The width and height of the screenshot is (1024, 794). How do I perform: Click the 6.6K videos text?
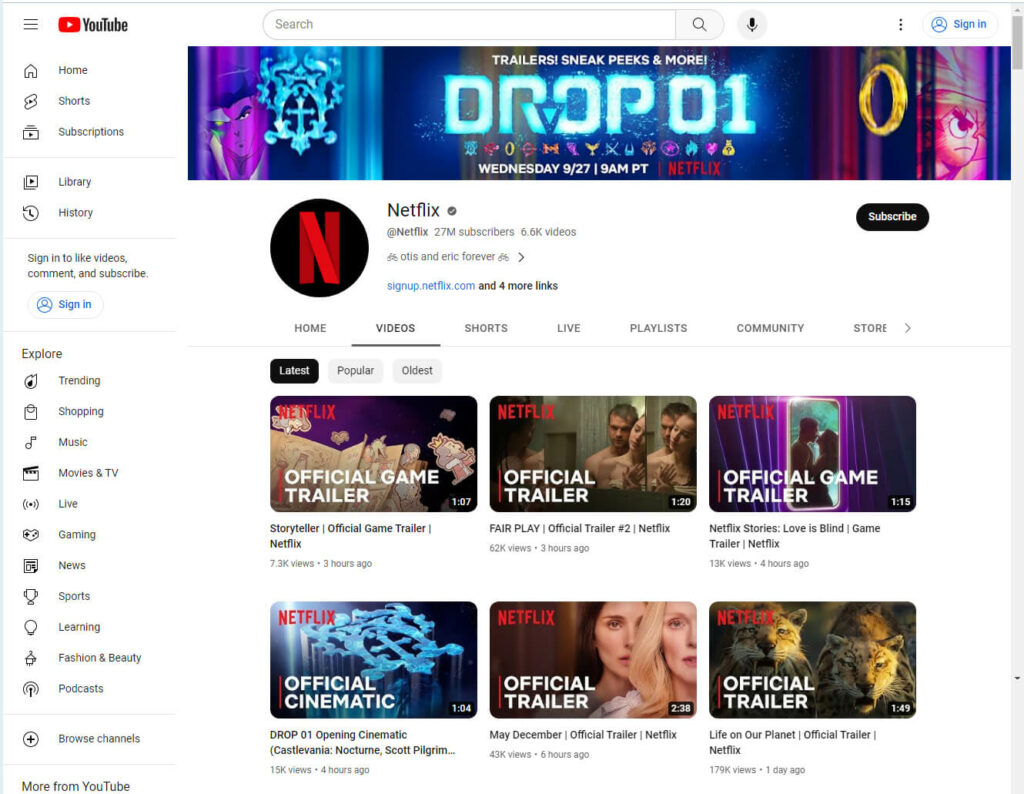(x=548, y=232)
